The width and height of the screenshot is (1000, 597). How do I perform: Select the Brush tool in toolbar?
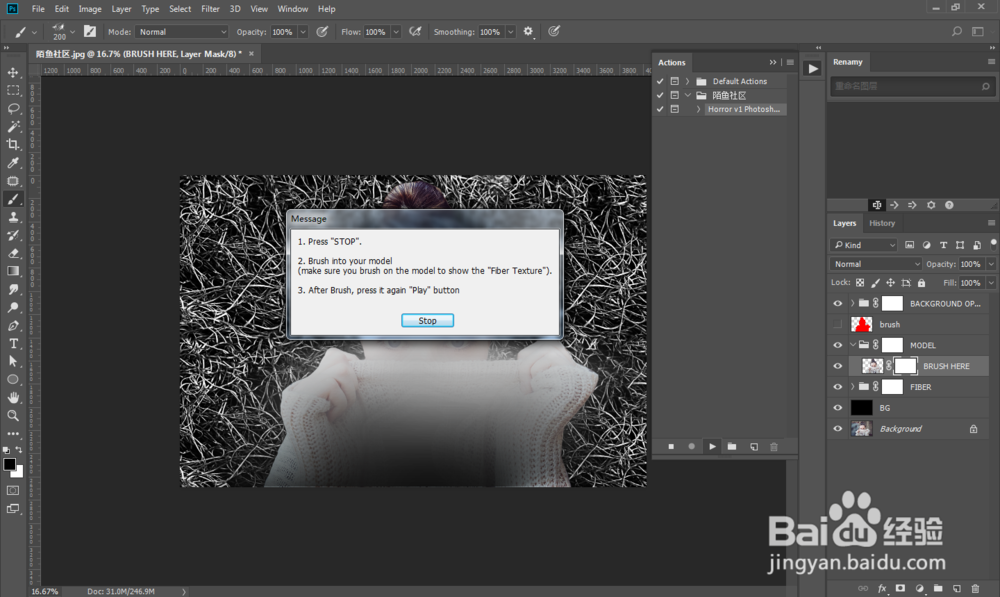13,200
